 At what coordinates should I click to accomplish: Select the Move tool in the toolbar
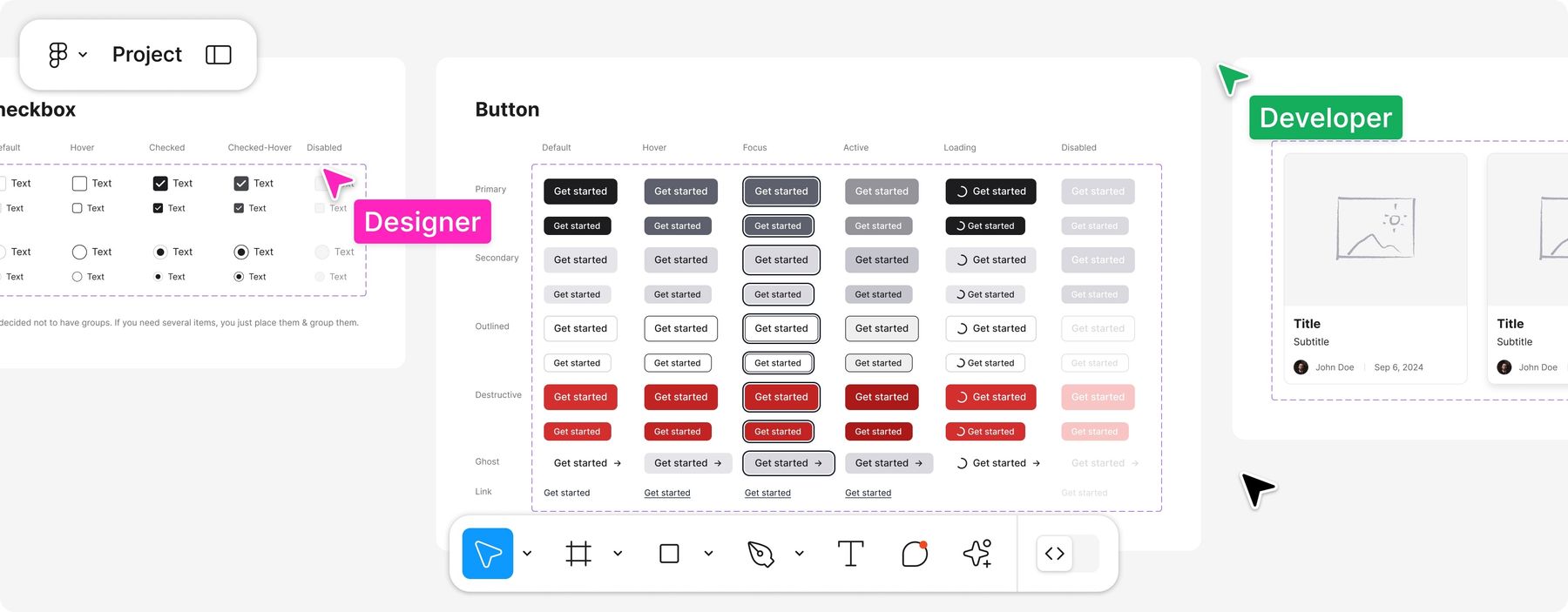coord(488,554)
